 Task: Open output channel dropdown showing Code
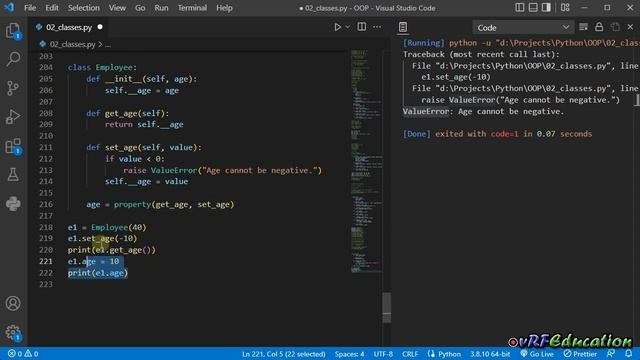pyautogui.click(x=523, y=27)
